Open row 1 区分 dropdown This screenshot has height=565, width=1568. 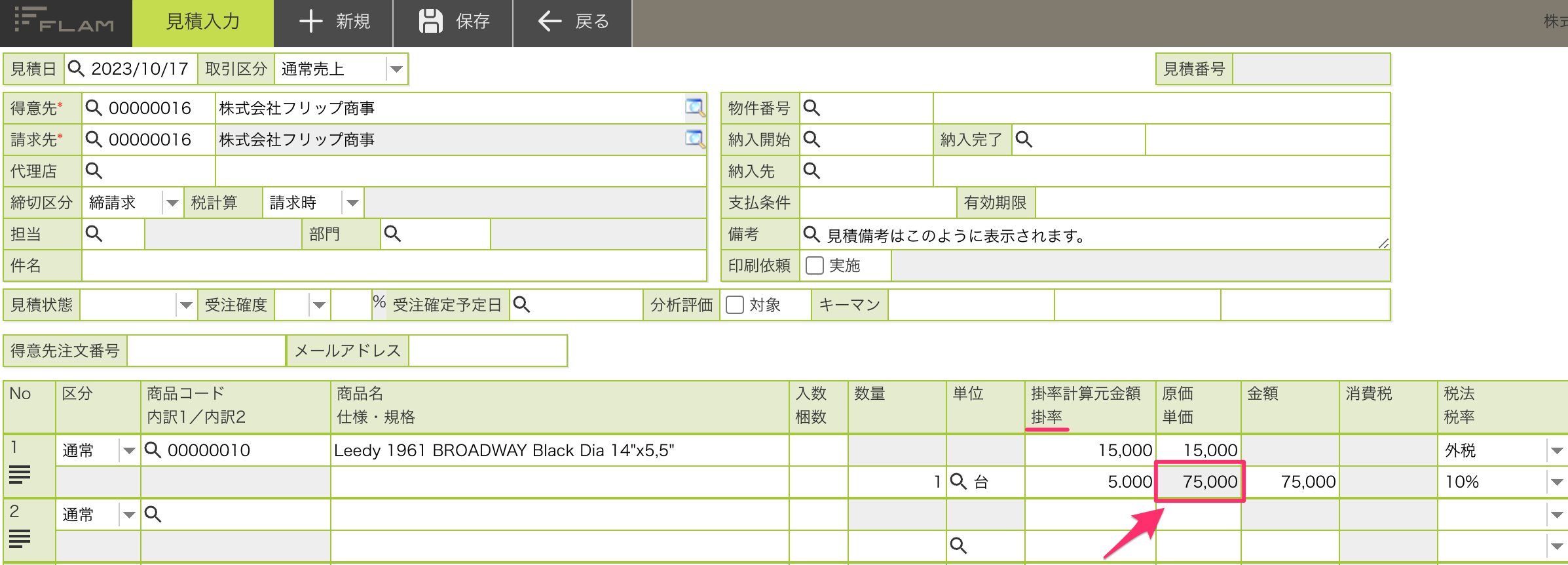pos(128,450)
